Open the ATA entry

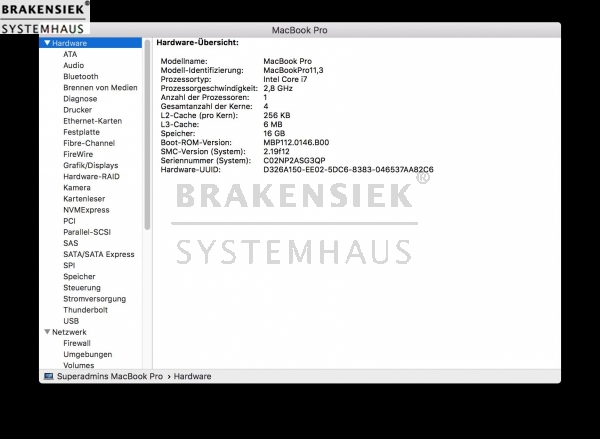click(70, 54)
